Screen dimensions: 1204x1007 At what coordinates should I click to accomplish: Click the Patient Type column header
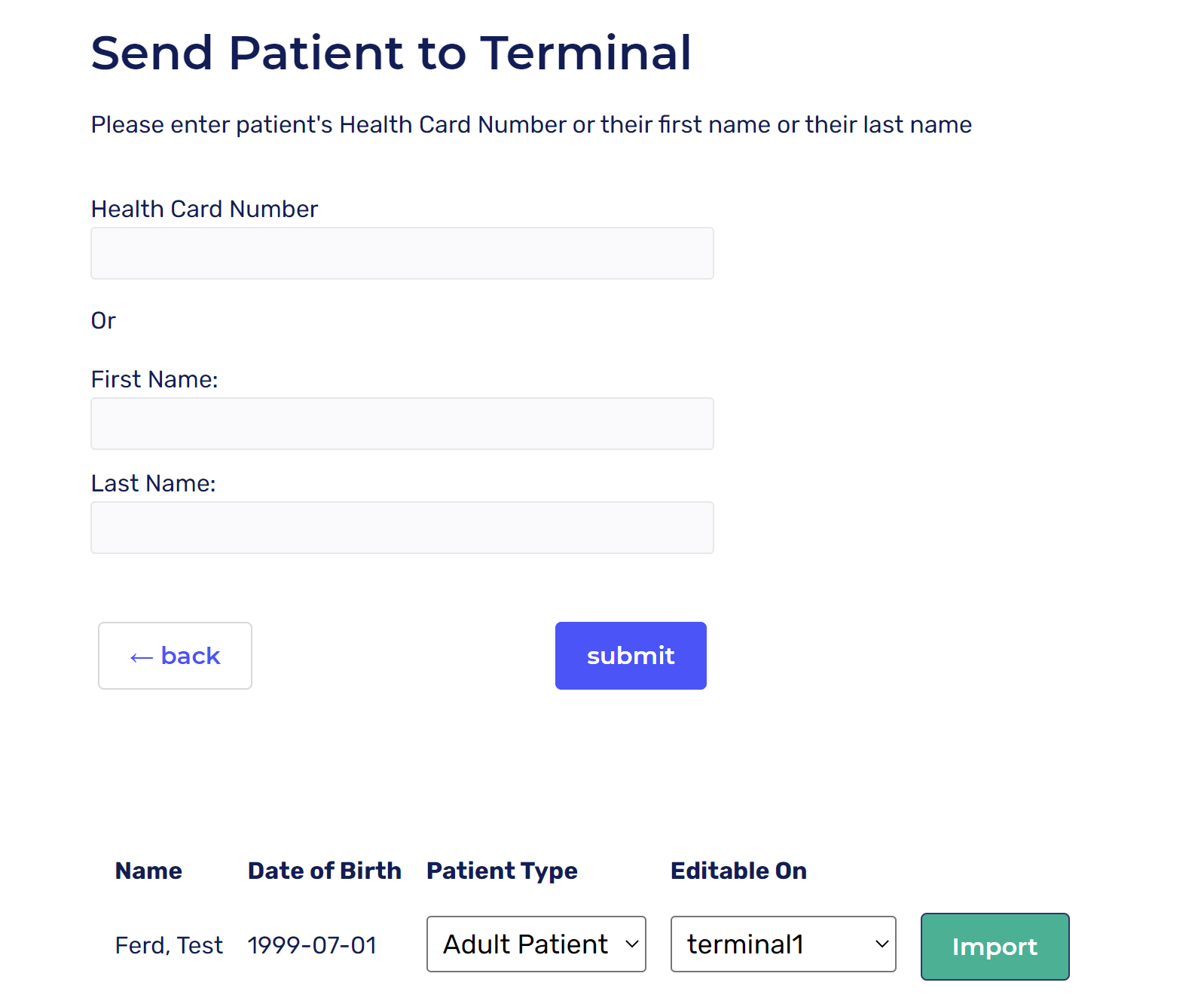[502, 871]
